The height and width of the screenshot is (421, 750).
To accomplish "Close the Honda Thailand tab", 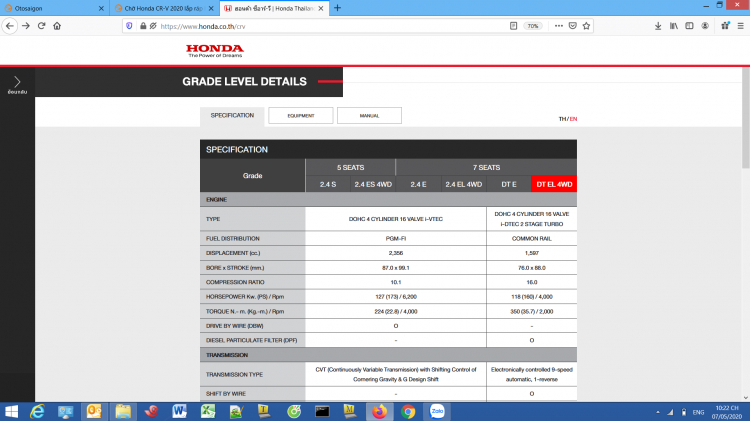I will (320, 8).
